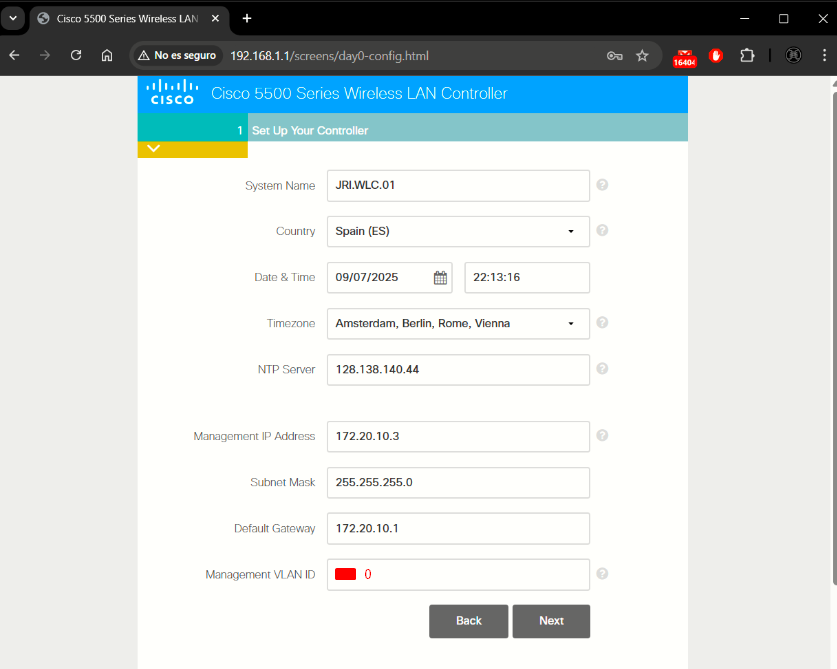Screen dimensions: 837x669
Task: Focus the Default Gateway field
Action: tap(458, 528)
